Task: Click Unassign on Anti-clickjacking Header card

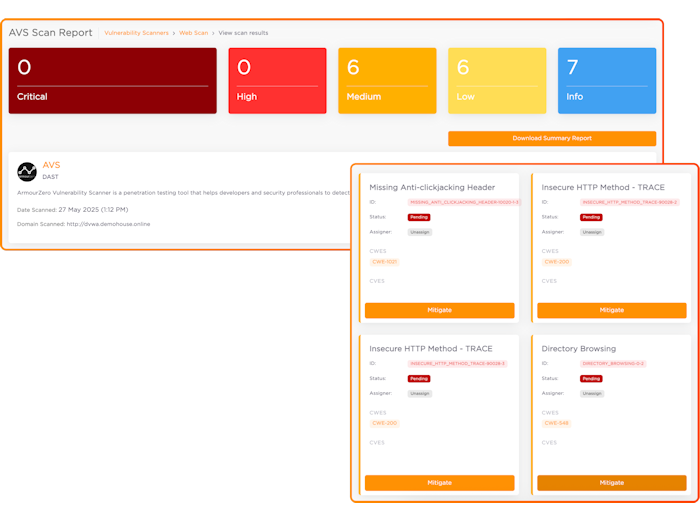Action: [x=420, y=232]
